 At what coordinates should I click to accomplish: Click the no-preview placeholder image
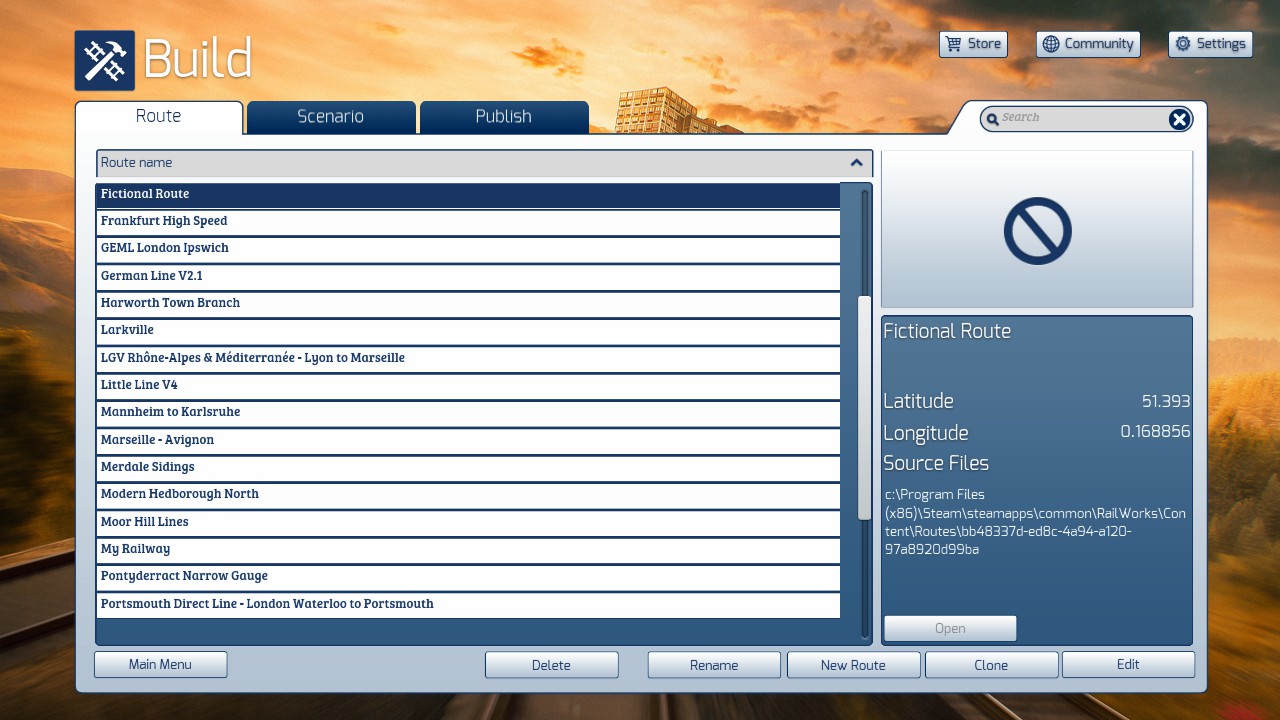point(1037,231)
